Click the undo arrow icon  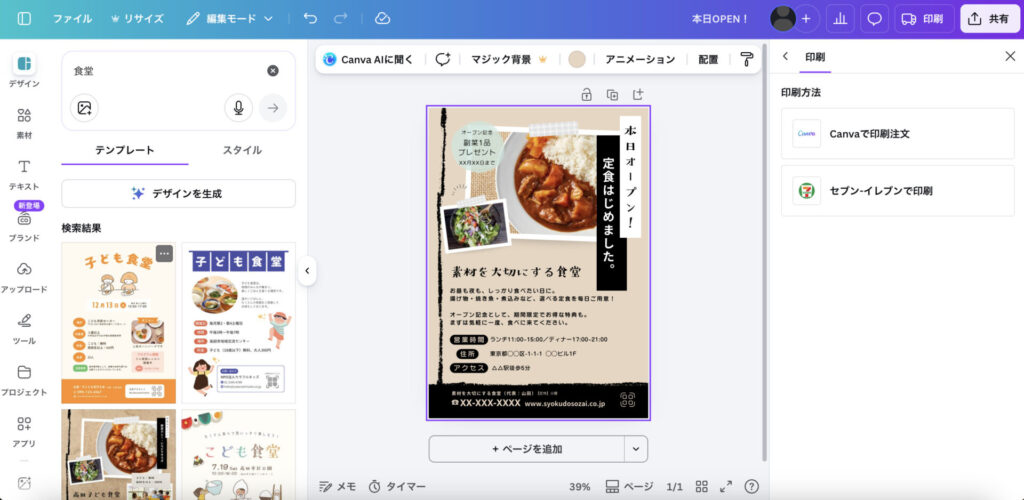point(310,18)
